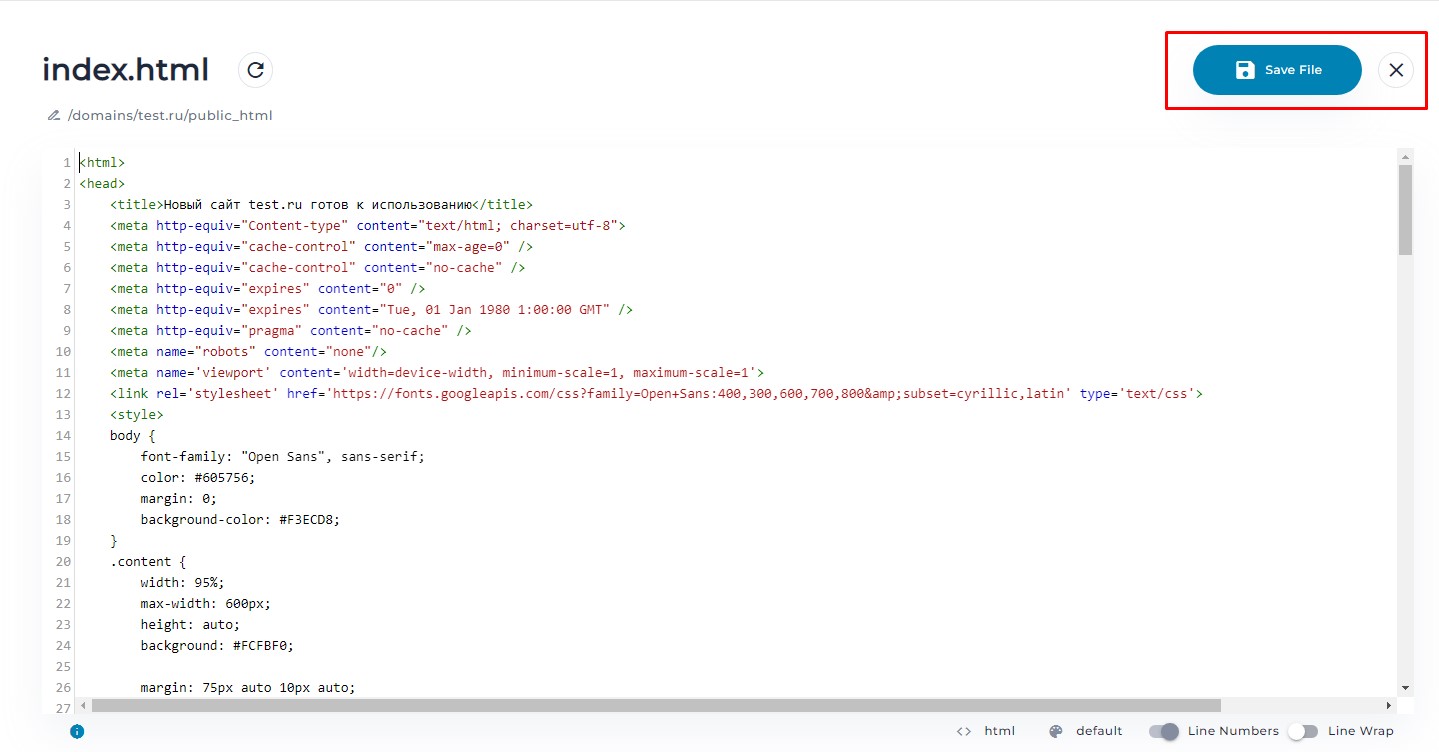Click the <title> line in the code

(322, 204)
